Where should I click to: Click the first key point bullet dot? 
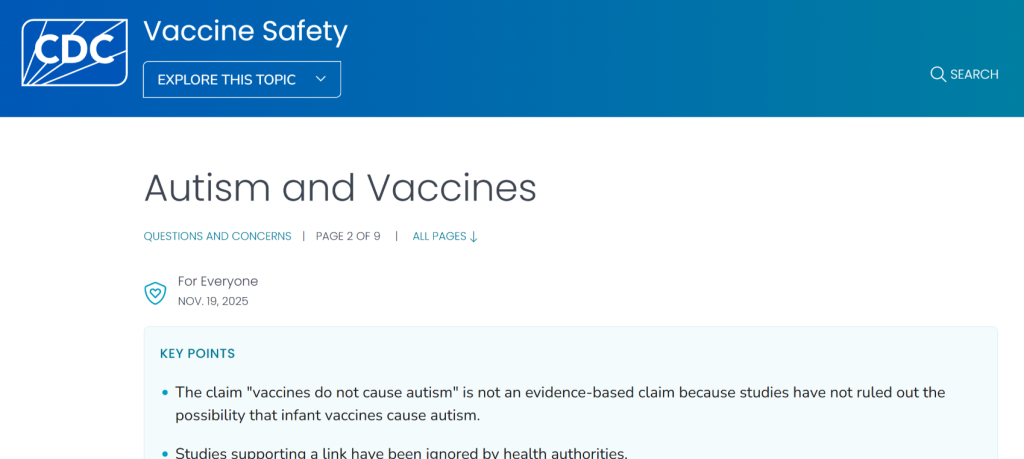point(165,392)
